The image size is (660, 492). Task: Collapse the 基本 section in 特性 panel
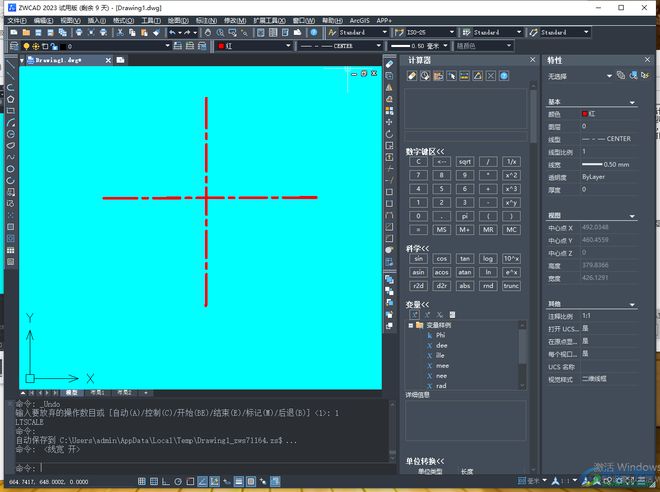(x=632, y=102)
